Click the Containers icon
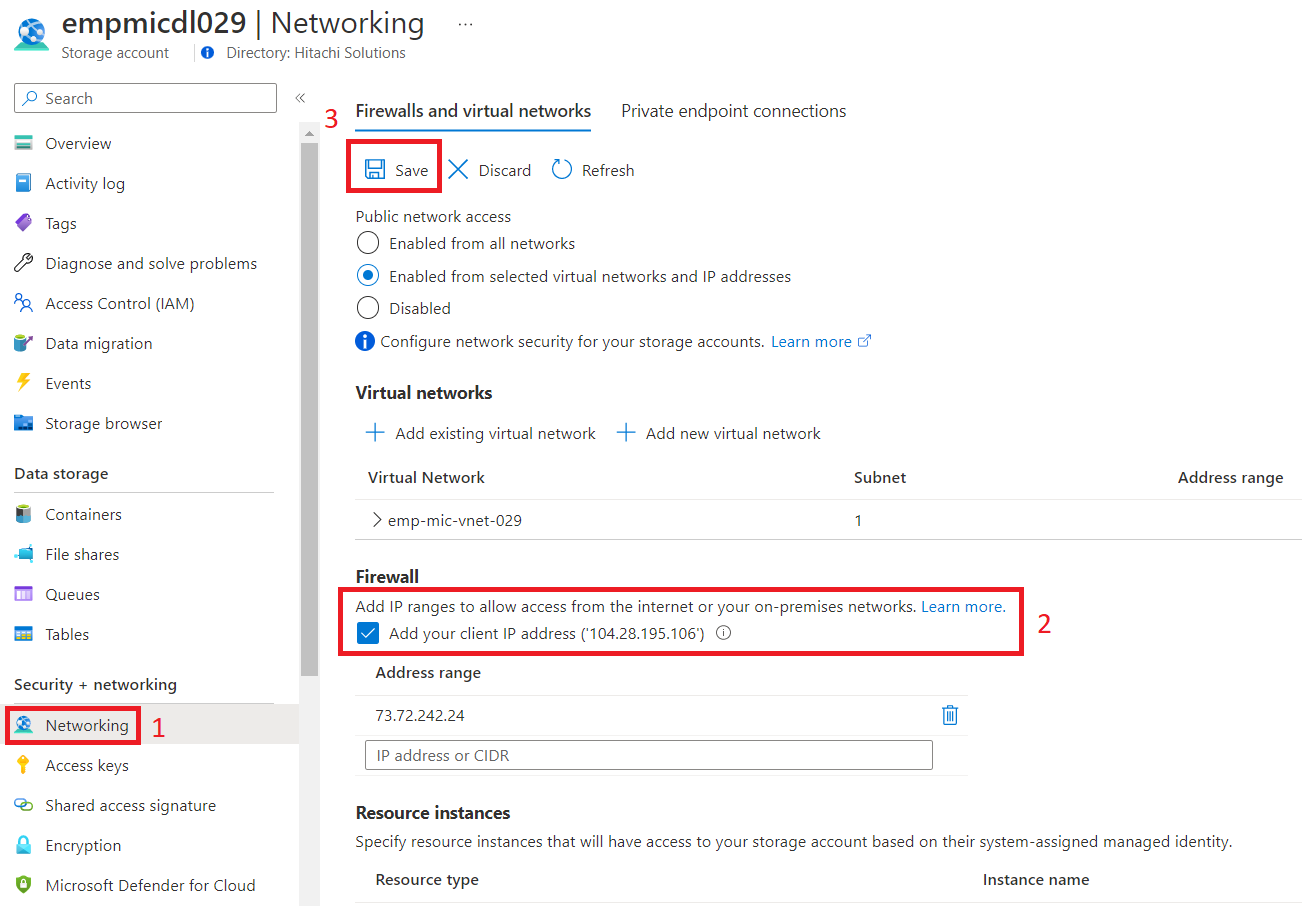Screen dimensions: 1302x906 (x=24, y=514)
